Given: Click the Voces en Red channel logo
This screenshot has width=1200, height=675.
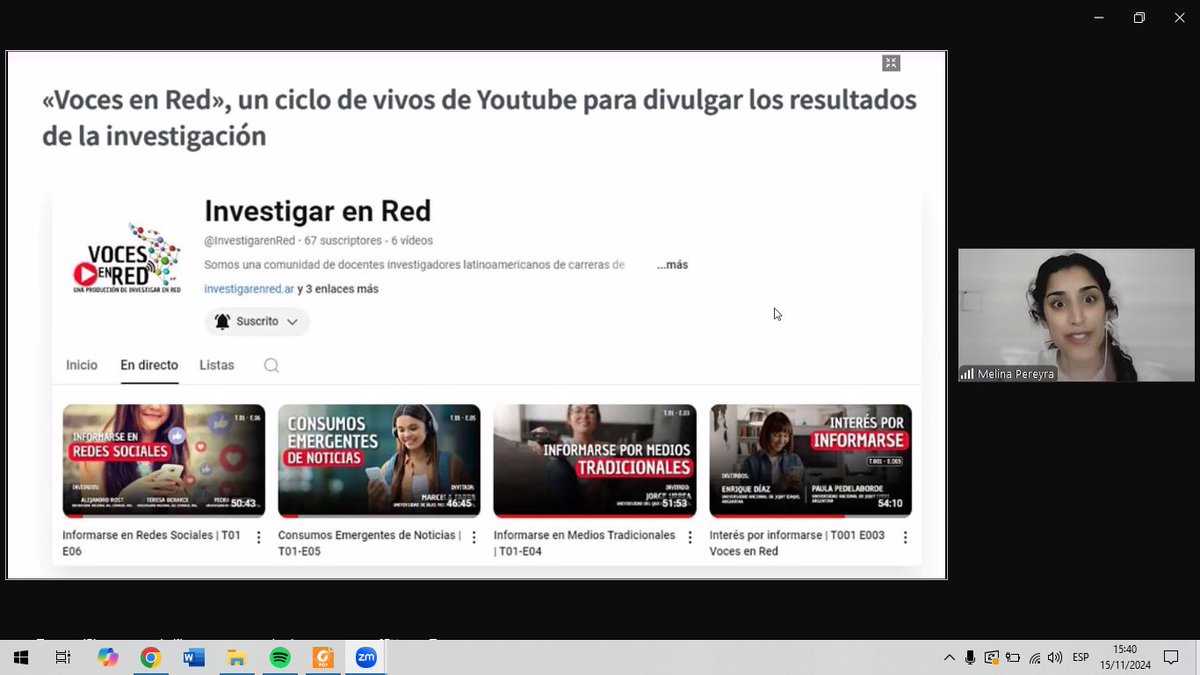Looking at the screenshot, I should (127, 257).
